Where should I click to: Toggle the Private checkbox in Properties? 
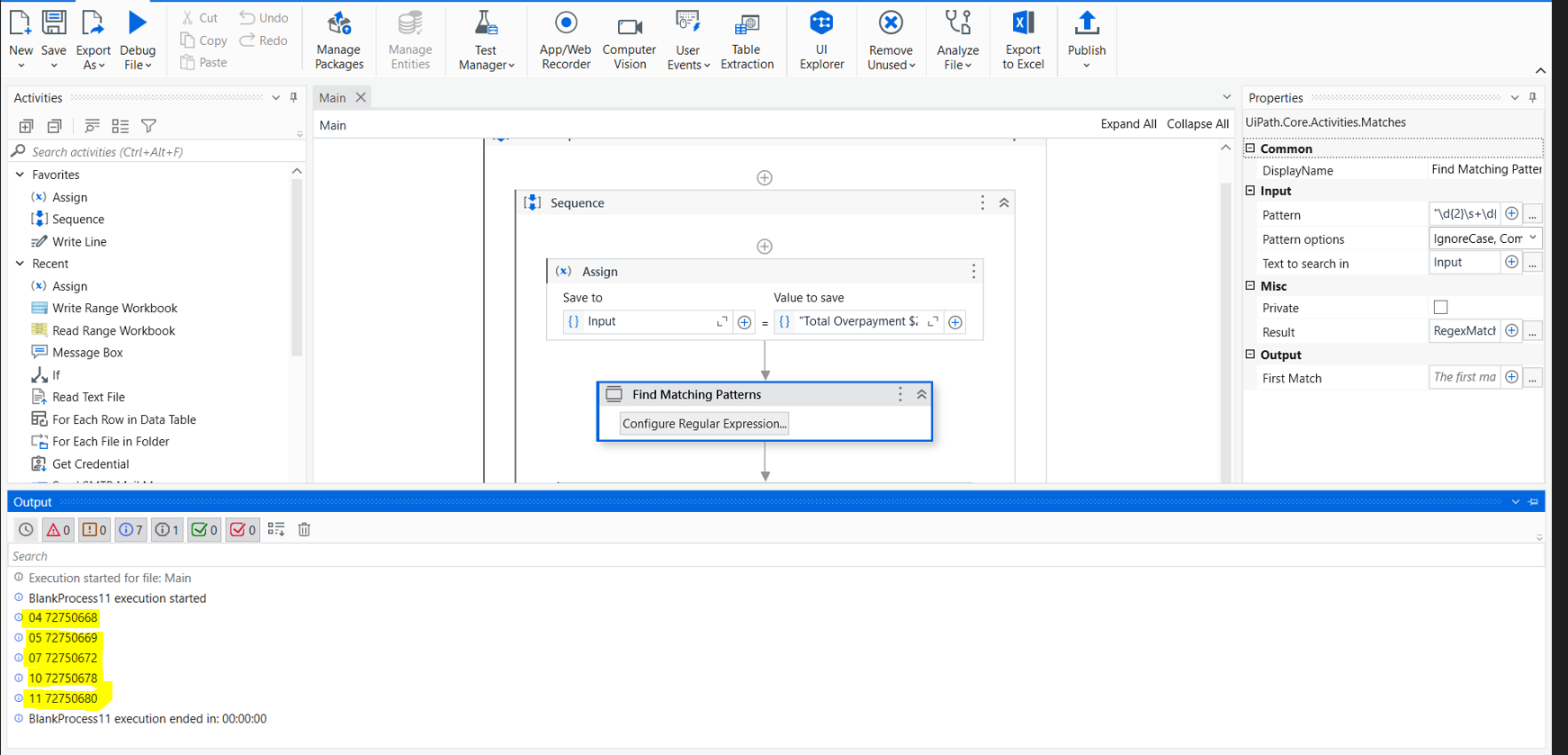click(1440, 308)
